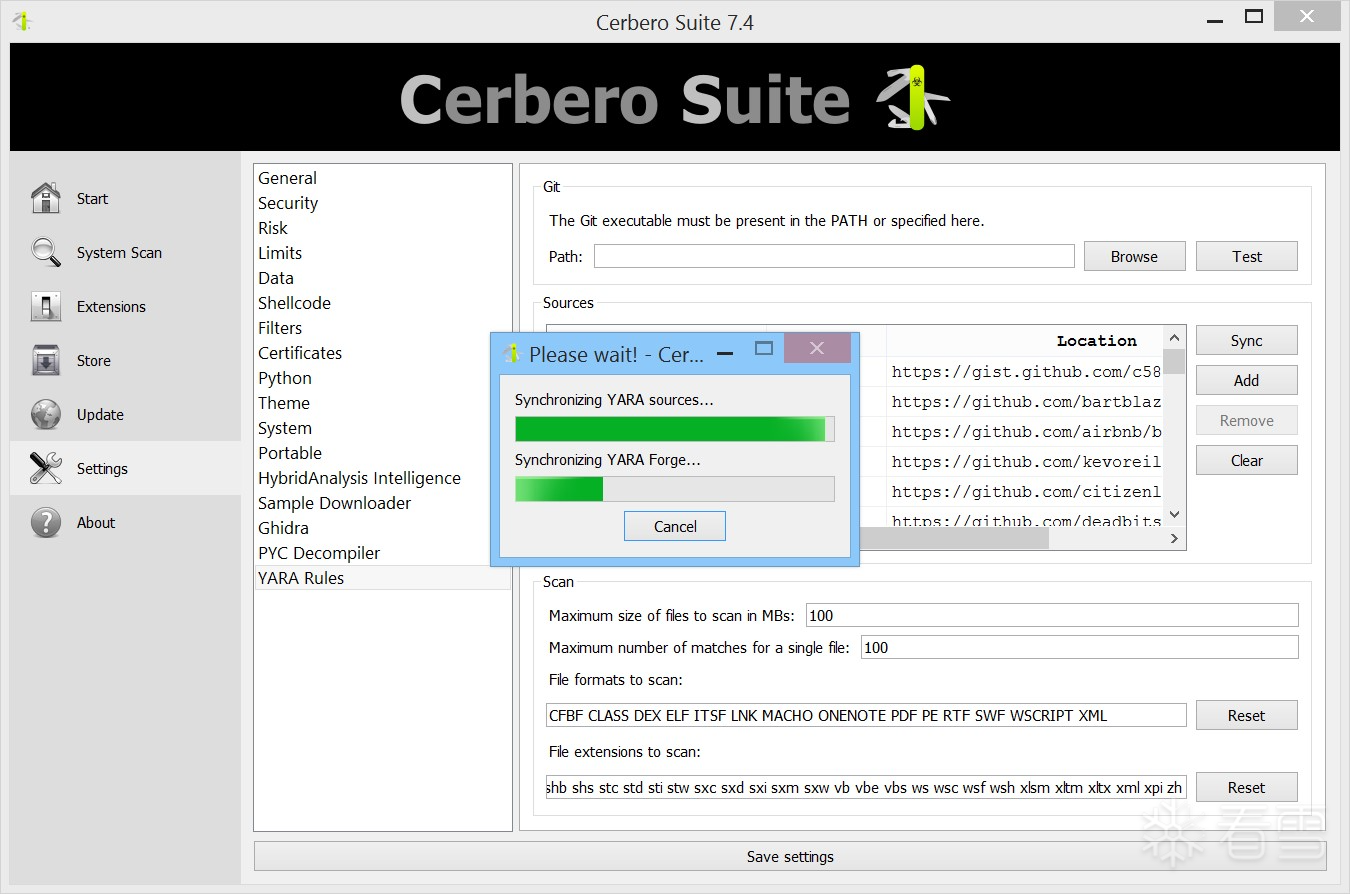
Task: Open the Limits settings page
Action: tap(382, 253)
